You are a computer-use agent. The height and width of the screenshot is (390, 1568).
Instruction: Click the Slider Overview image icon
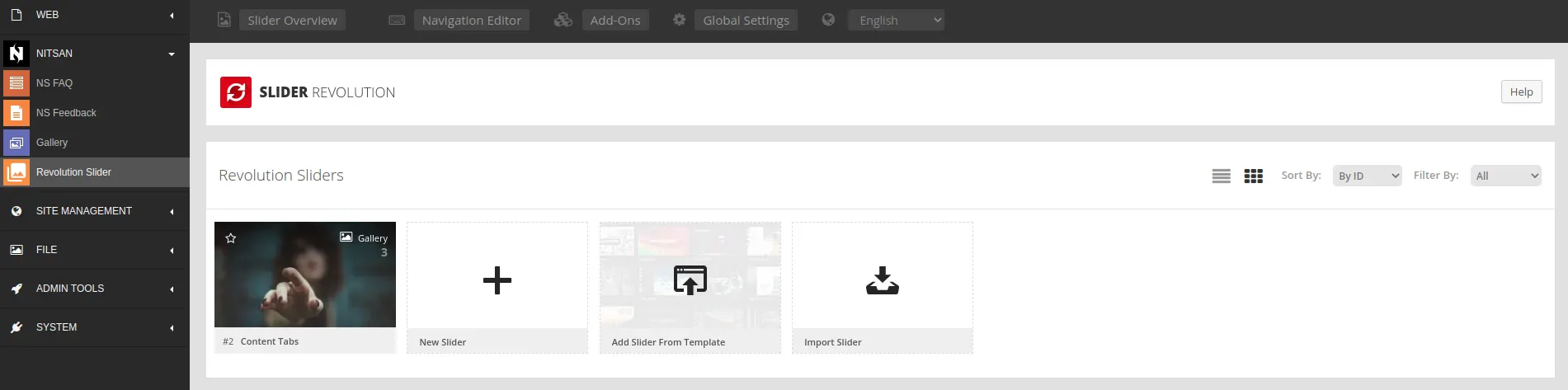224,20
